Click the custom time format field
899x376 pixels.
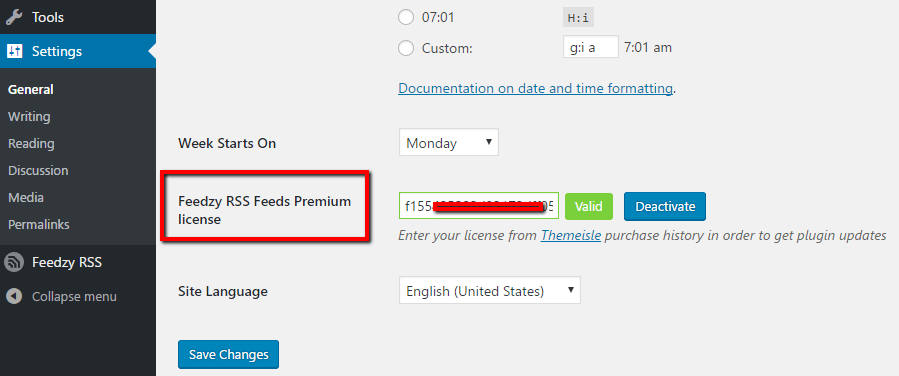591,47
